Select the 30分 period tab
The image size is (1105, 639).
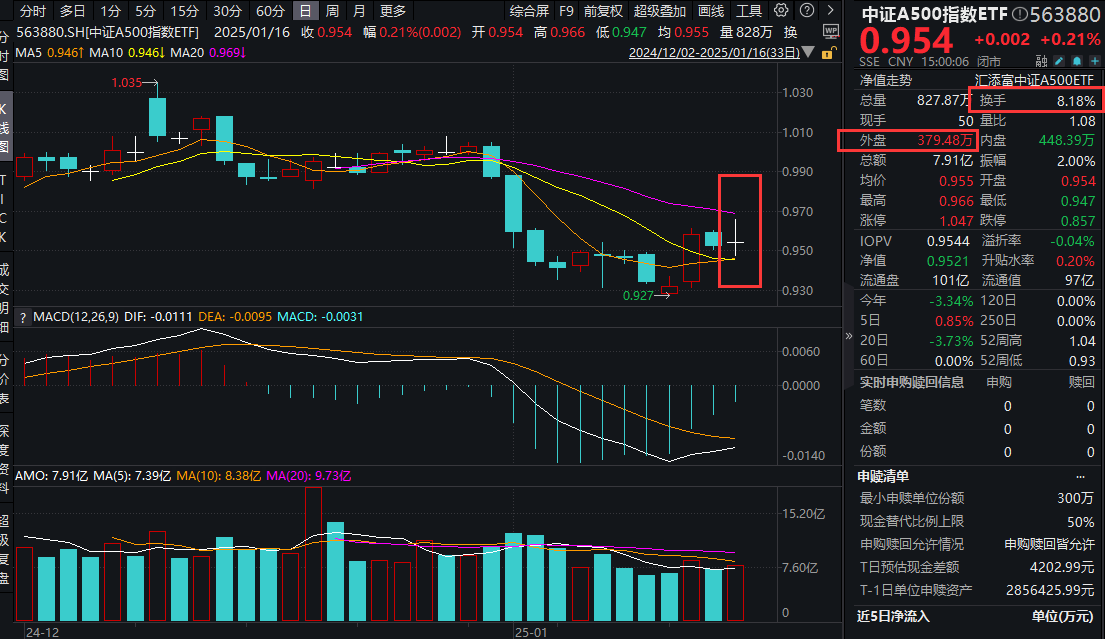click(227, 11)
